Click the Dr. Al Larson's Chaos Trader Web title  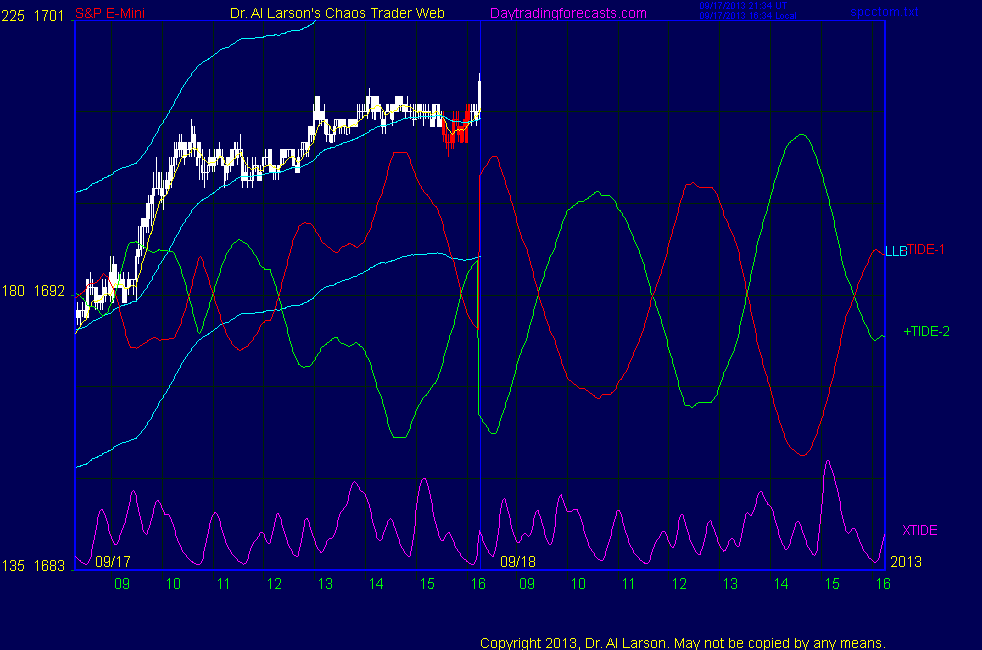coord(337,13)
